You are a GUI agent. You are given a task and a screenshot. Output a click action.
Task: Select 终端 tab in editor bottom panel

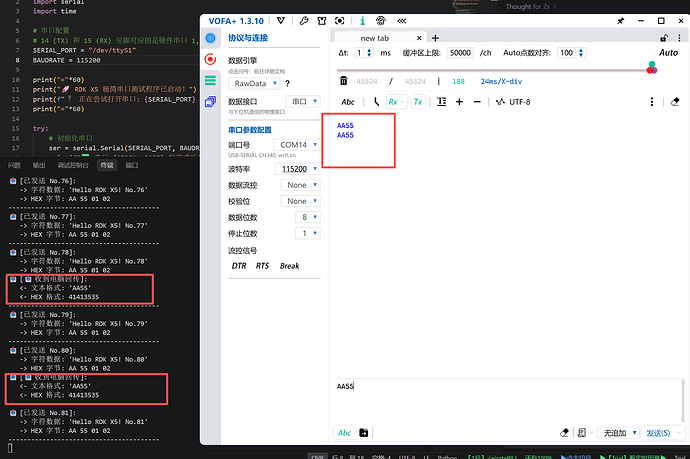click(x=107, y=165)
